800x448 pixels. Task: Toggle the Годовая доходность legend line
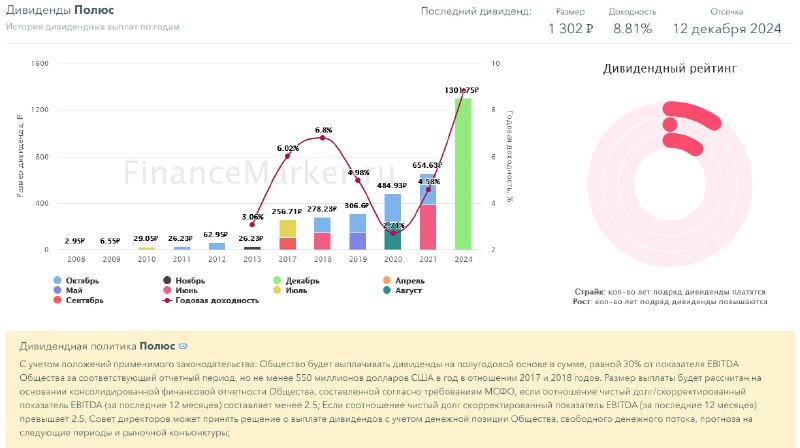pos(211,300)
